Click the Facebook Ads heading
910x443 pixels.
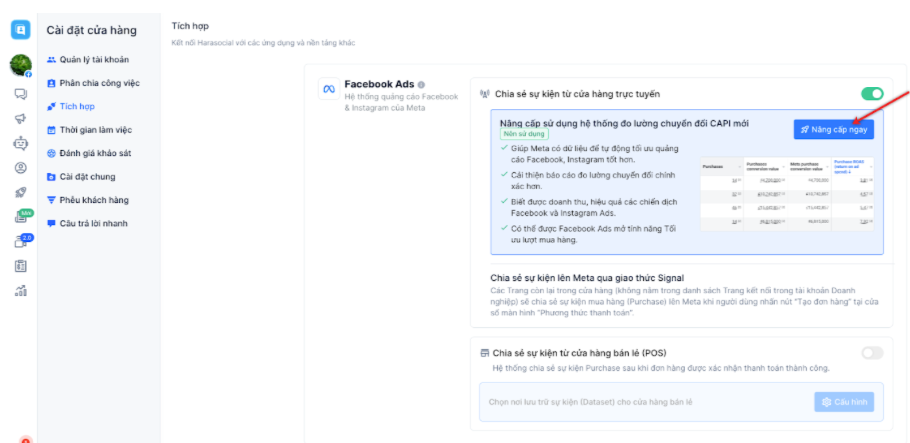[x=380, y=84]
